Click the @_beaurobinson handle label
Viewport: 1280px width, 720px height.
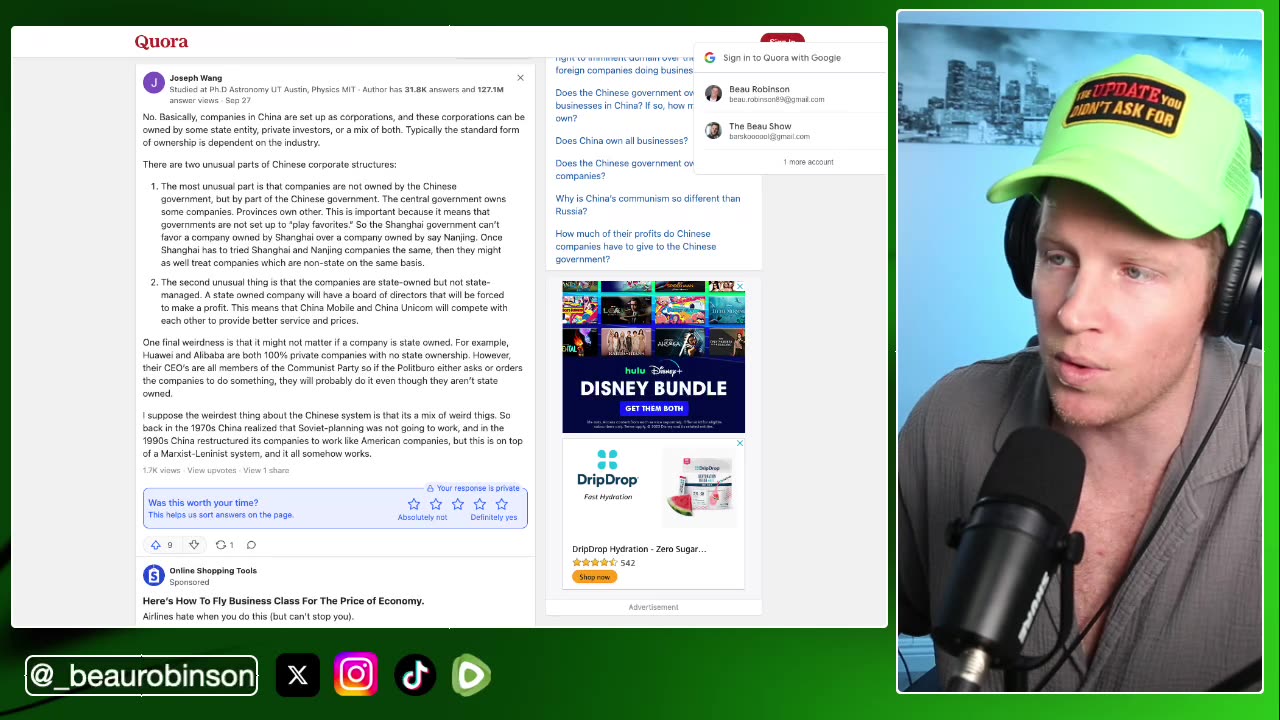click(142, 676)
